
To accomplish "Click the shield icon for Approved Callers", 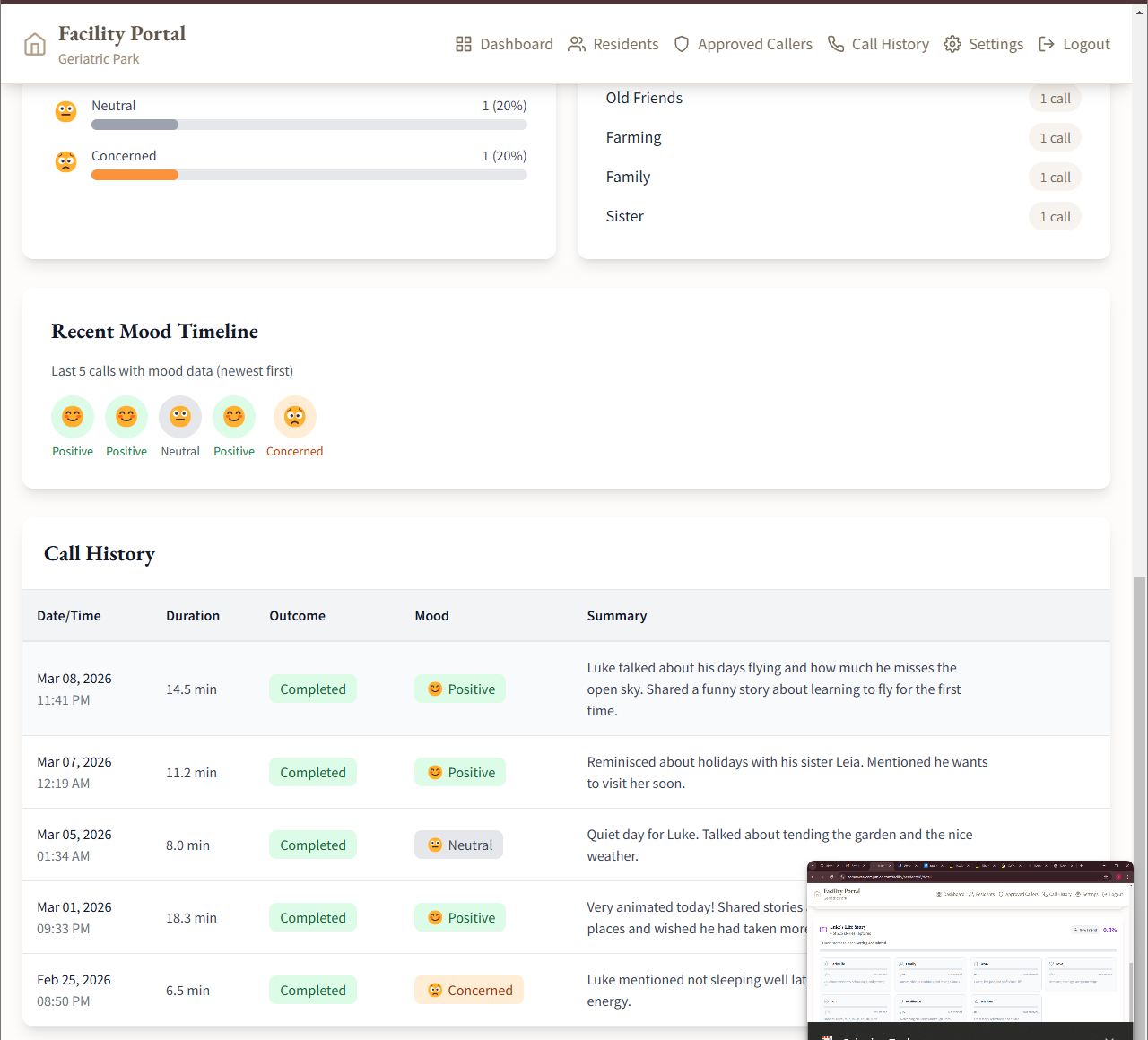I will [682, 43].
